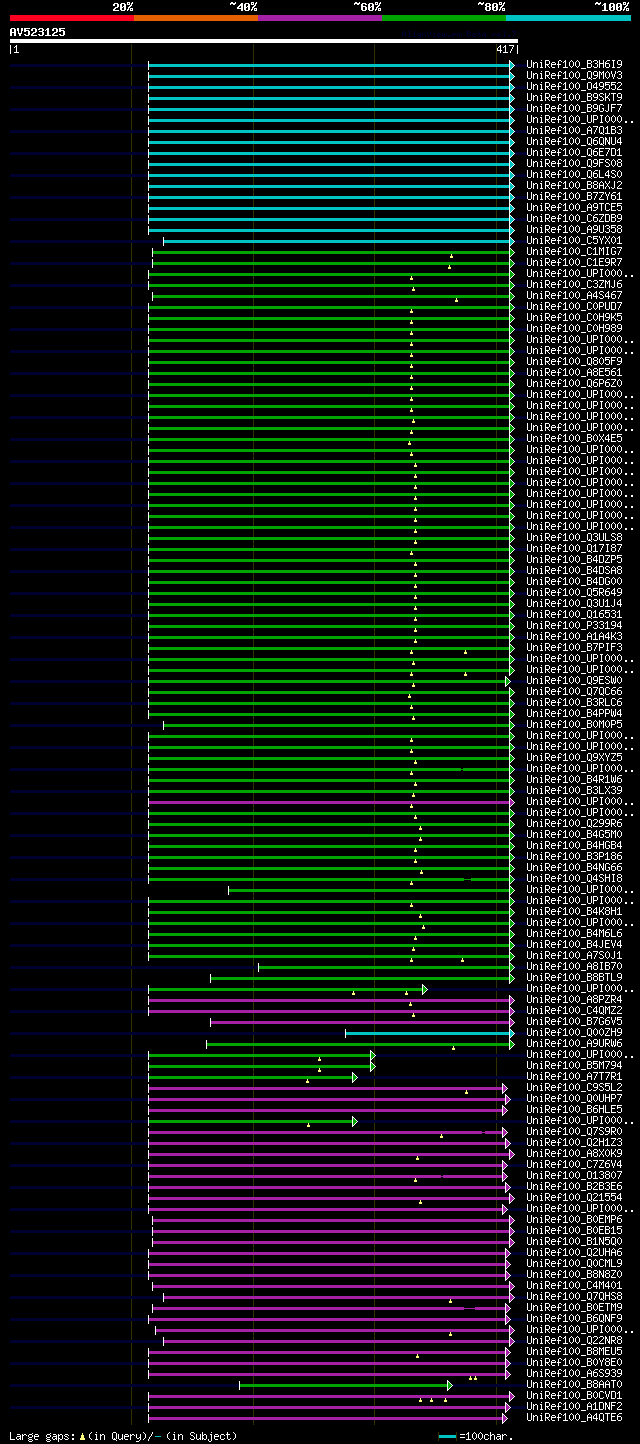Select hit UniRef100_B4K8H1
Screen dimensions: 640x1444
pyautogui.click(x=574, y=911)
